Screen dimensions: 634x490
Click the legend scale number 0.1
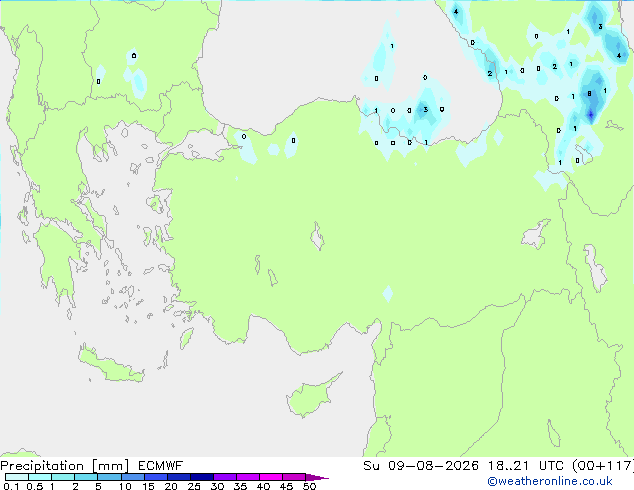tap(11, 486)
